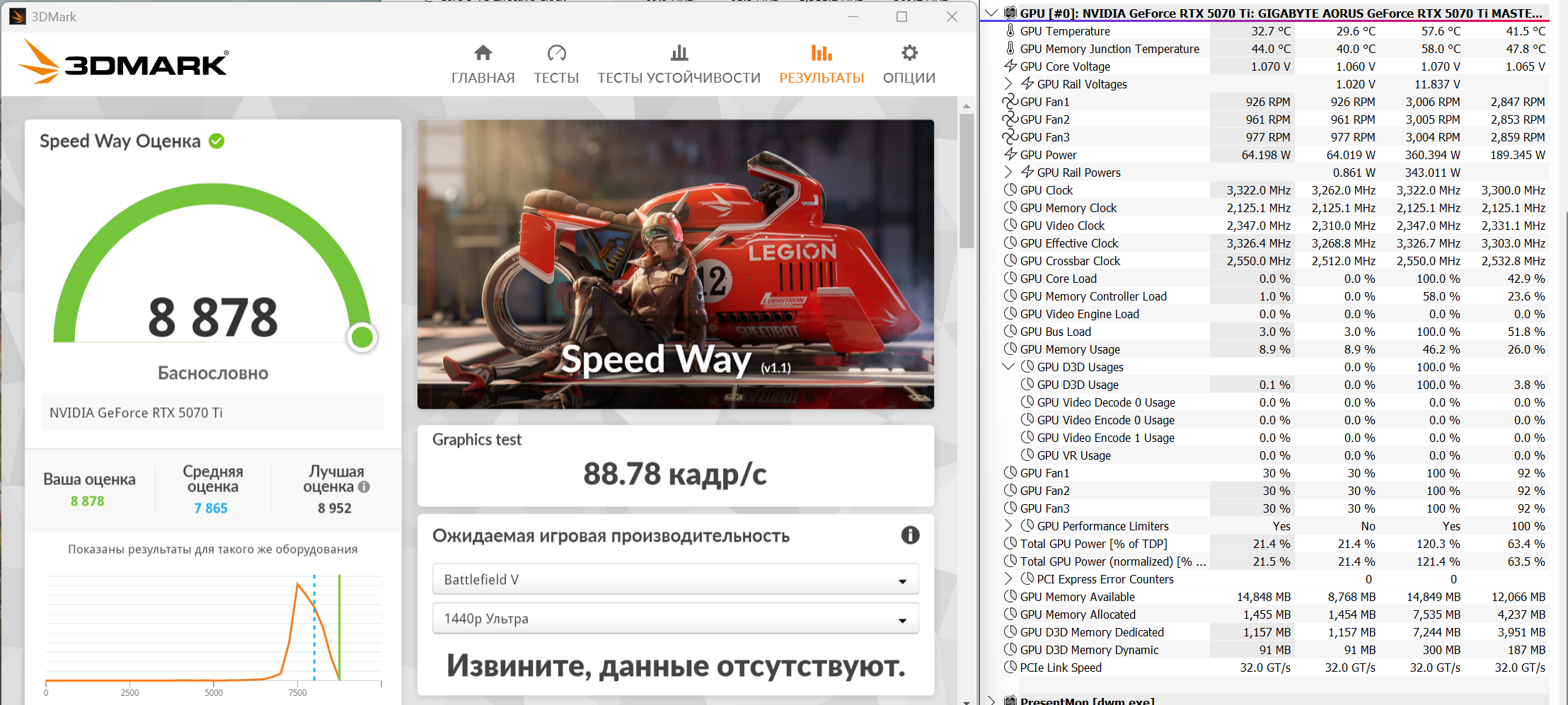Click the gauge icon beside GPU D3D Usages
This screenshot has height=705, width=1568.
pos(1027,366)
